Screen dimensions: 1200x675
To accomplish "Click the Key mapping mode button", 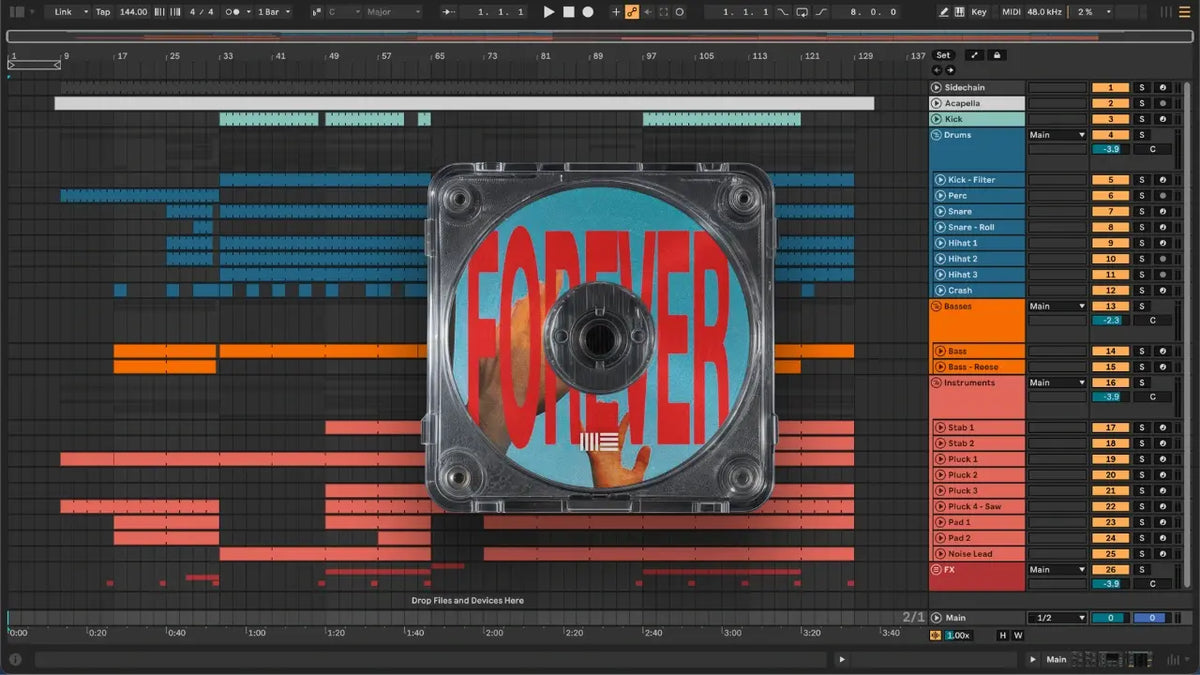I will (978, 12).
